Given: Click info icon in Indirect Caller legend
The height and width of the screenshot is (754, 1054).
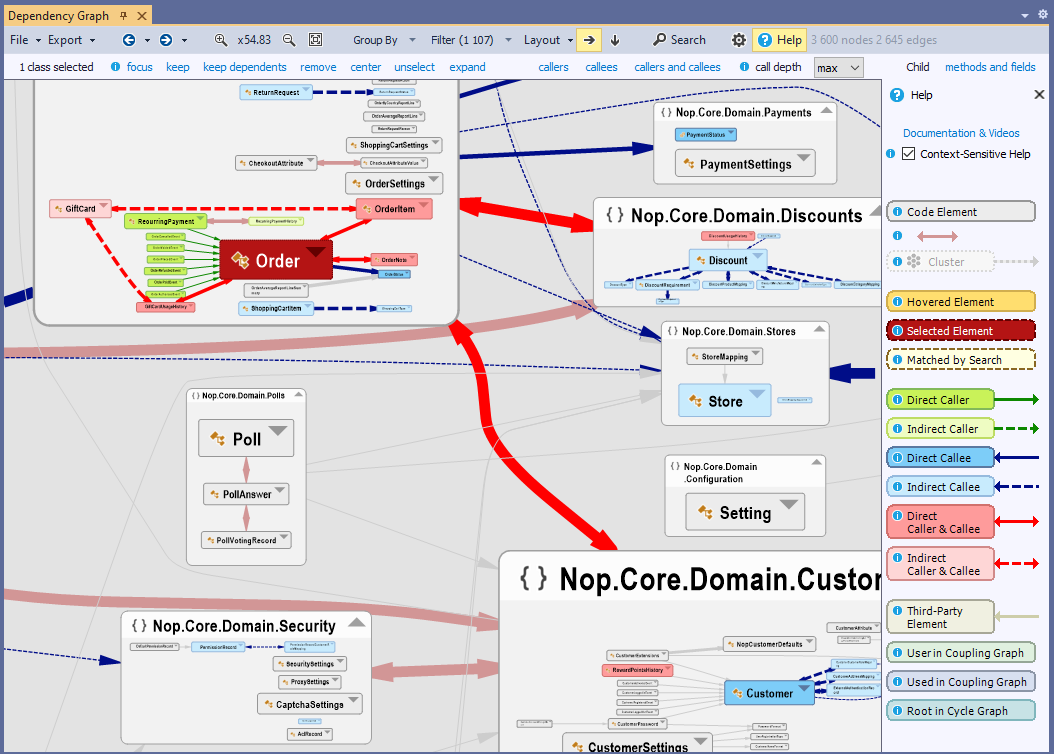Looking at the screenshot, I should tap(897, 429).
